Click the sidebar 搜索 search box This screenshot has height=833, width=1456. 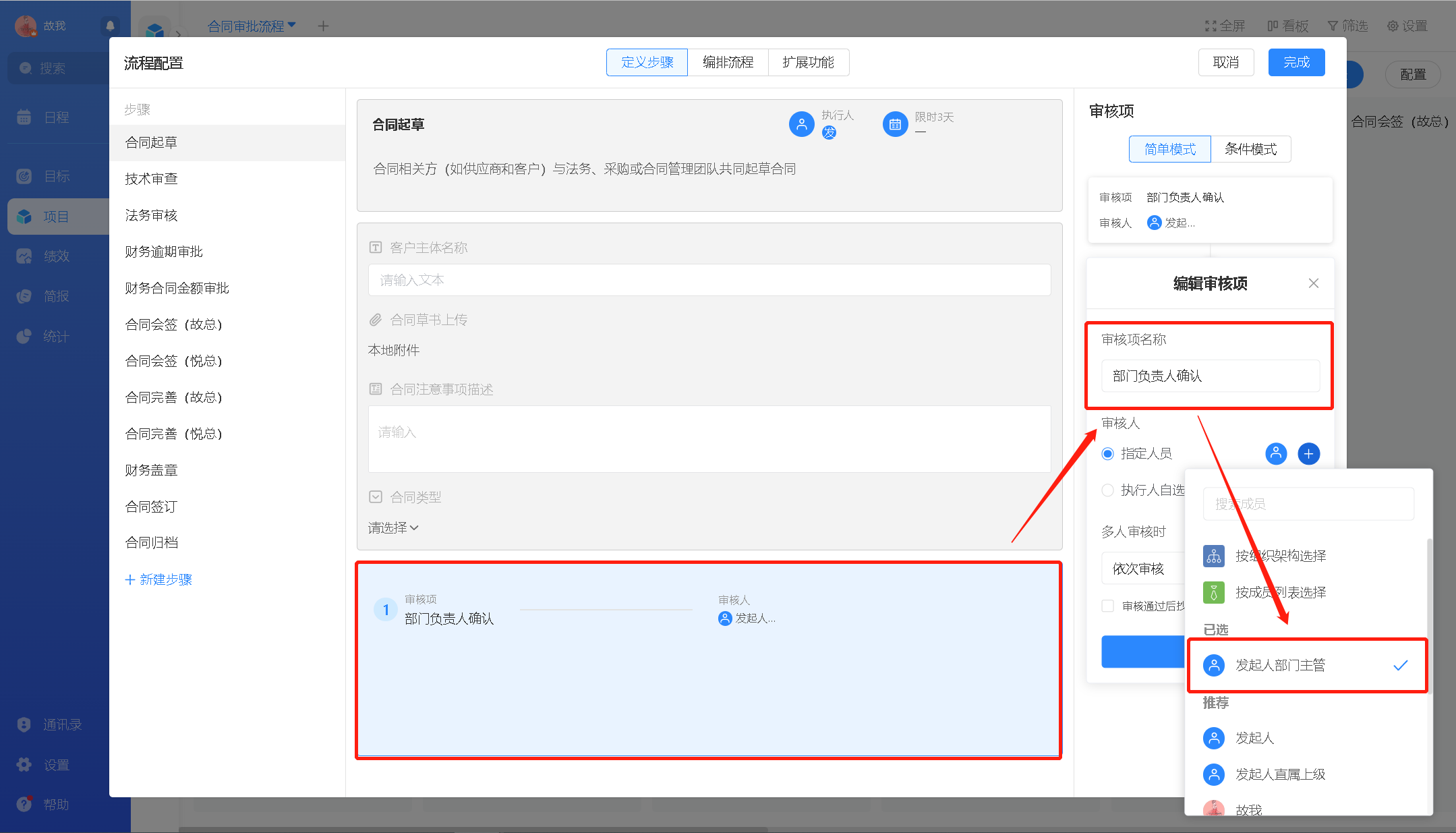(x=58, y=68)
